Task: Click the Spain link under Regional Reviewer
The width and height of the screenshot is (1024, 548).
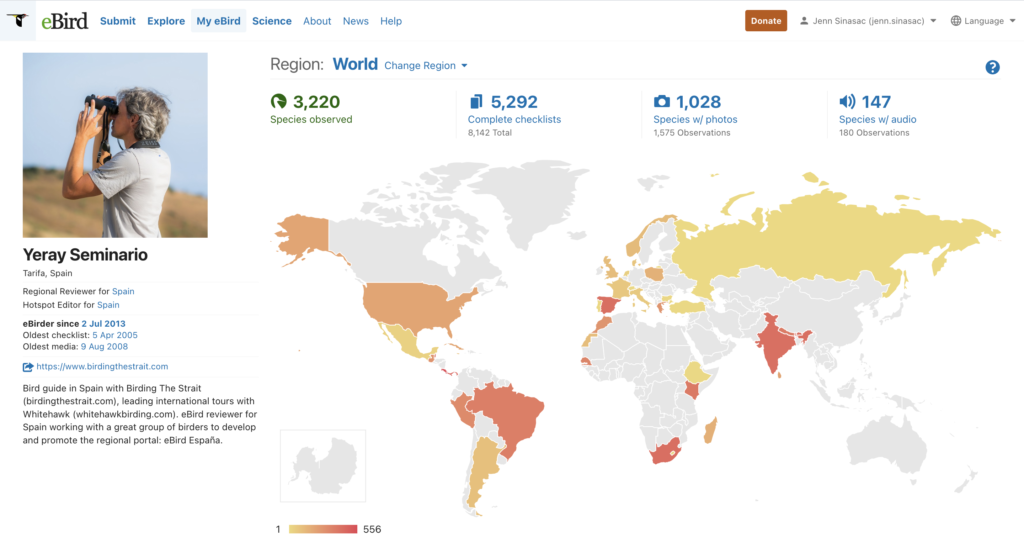Action: pyautogui.click(x=123, y=291)
